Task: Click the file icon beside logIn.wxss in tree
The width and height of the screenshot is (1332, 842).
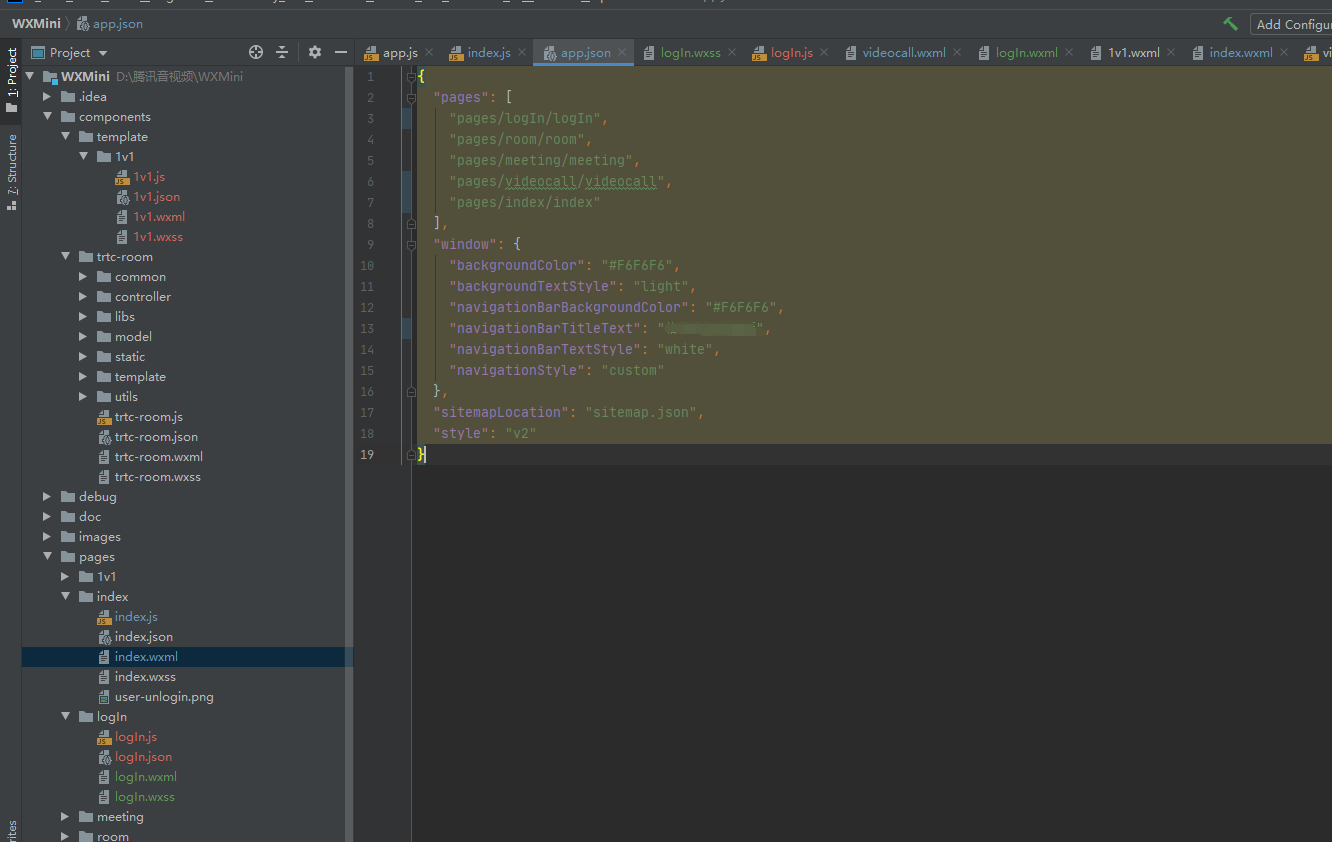Action: click(105, 797)
